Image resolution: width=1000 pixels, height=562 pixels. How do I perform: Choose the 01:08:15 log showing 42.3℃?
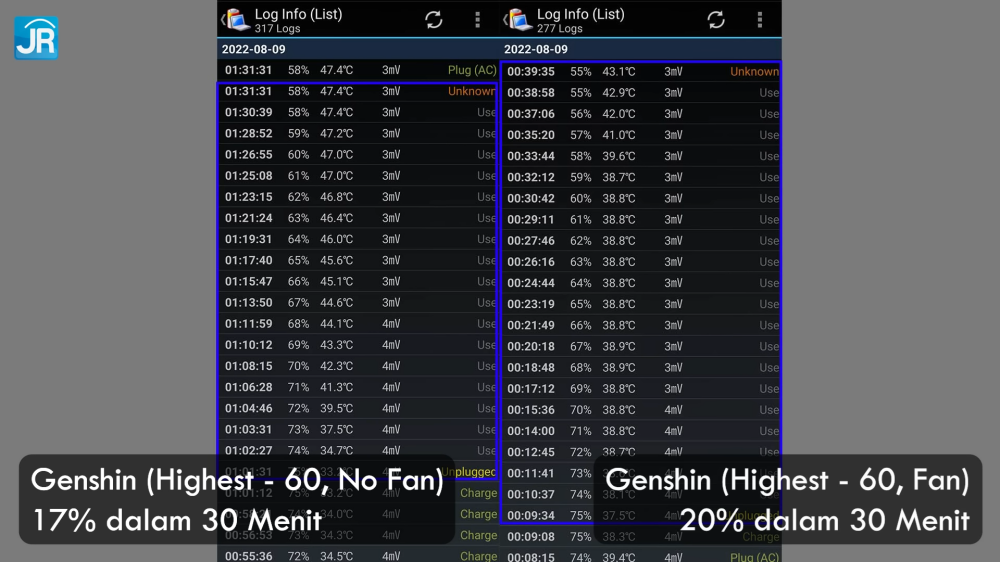coord(358,366)
